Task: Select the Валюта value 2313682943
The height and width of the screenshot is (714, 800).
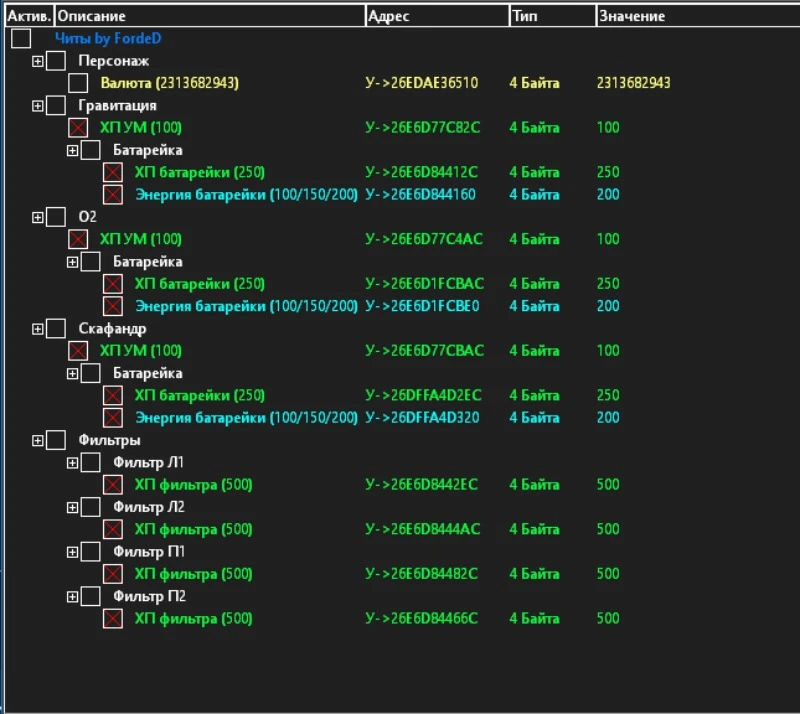Action: (x=633, y=83)
